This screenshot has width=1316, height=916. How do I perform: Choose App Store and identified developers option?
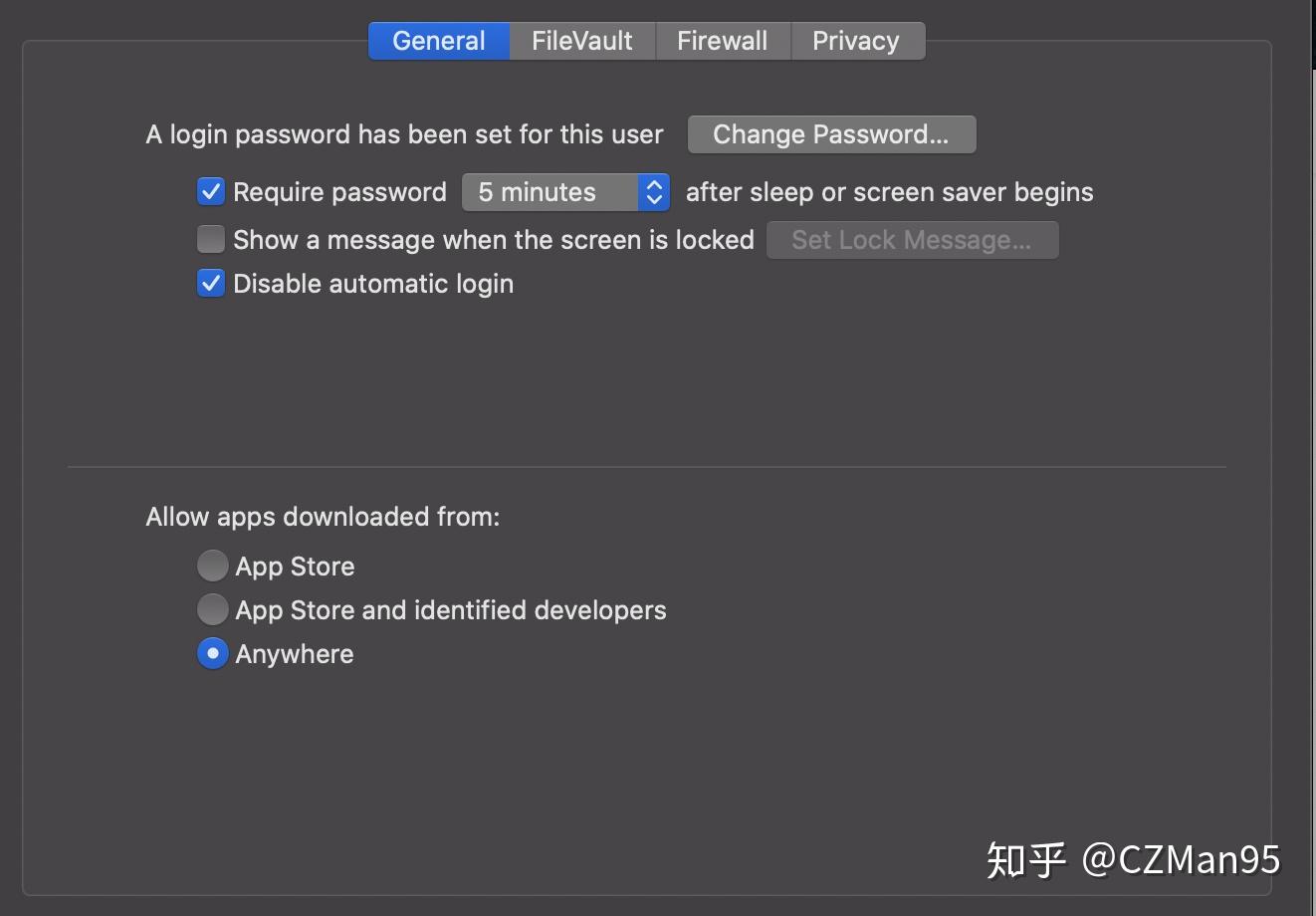(x=212, y=608)
